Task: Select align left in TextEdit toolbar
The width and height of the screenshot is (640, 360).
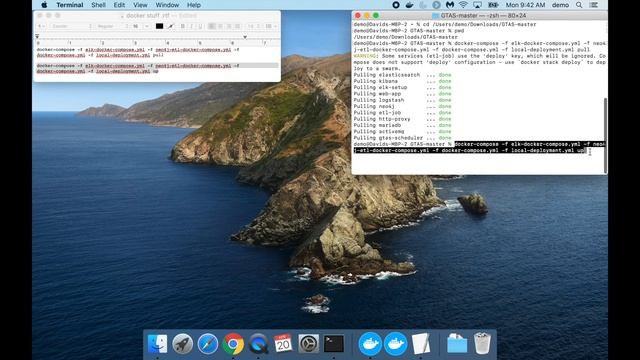Action: point(211,26)
